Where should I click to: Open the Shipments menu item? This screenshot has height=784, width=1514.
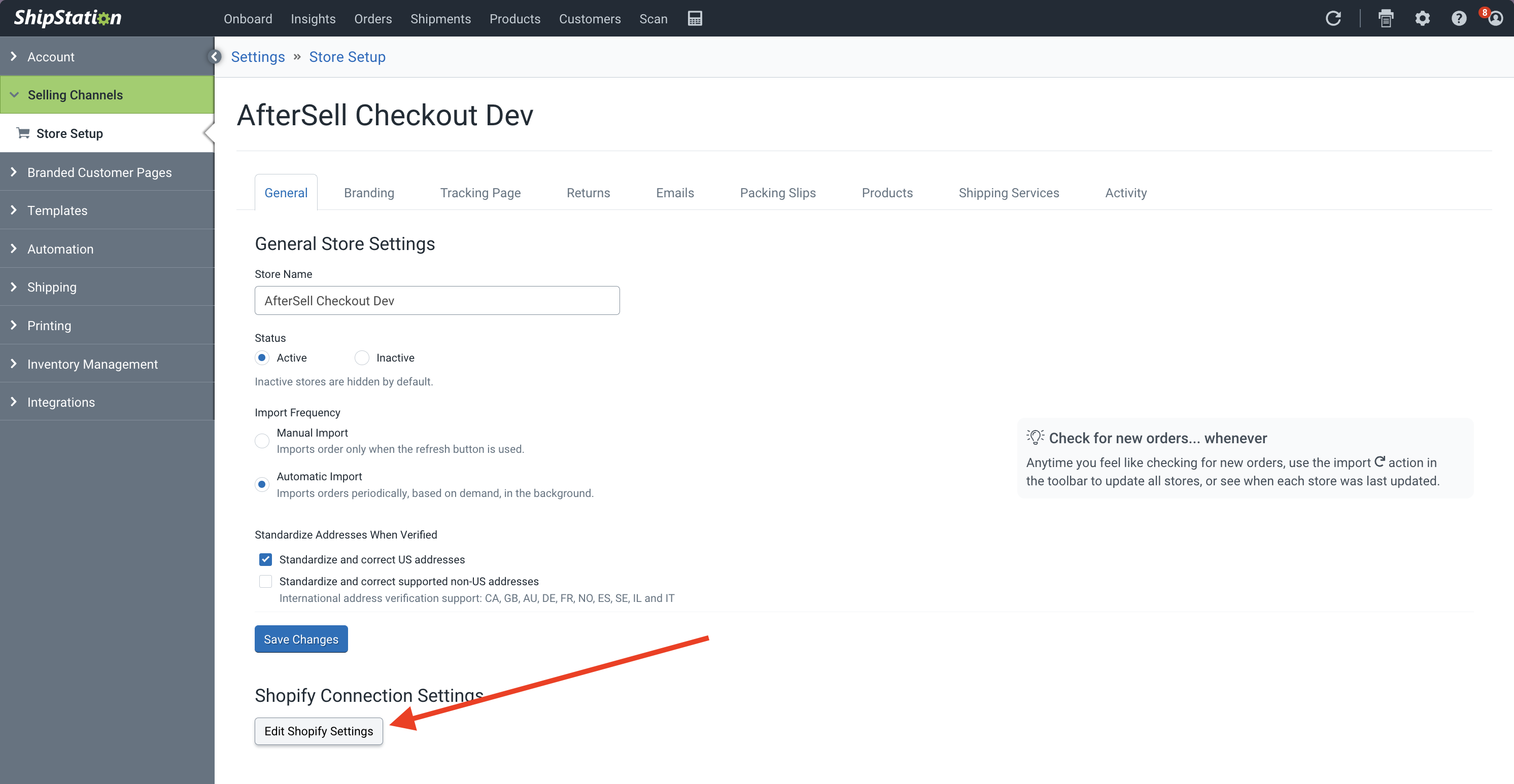pos(440,19)
